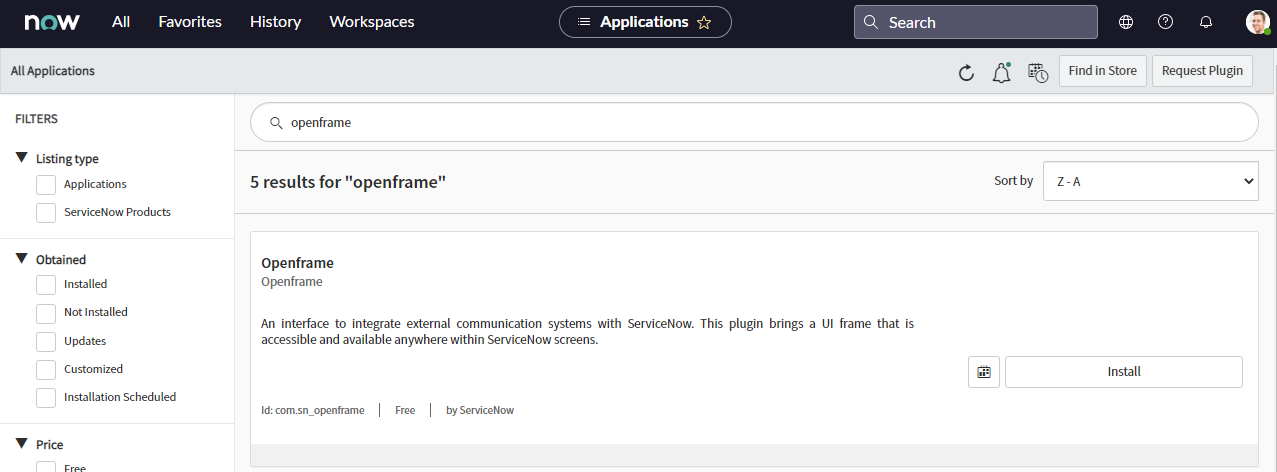
Task: Check the Applications listing type filter
Action: [x=46, y=185]
